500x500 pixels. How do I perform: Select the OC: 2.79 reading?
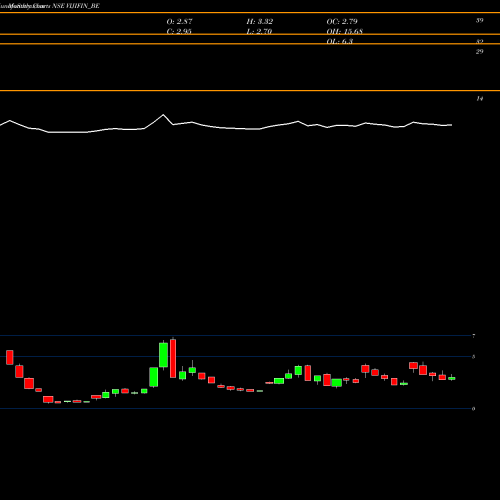(x=342, y=21)
